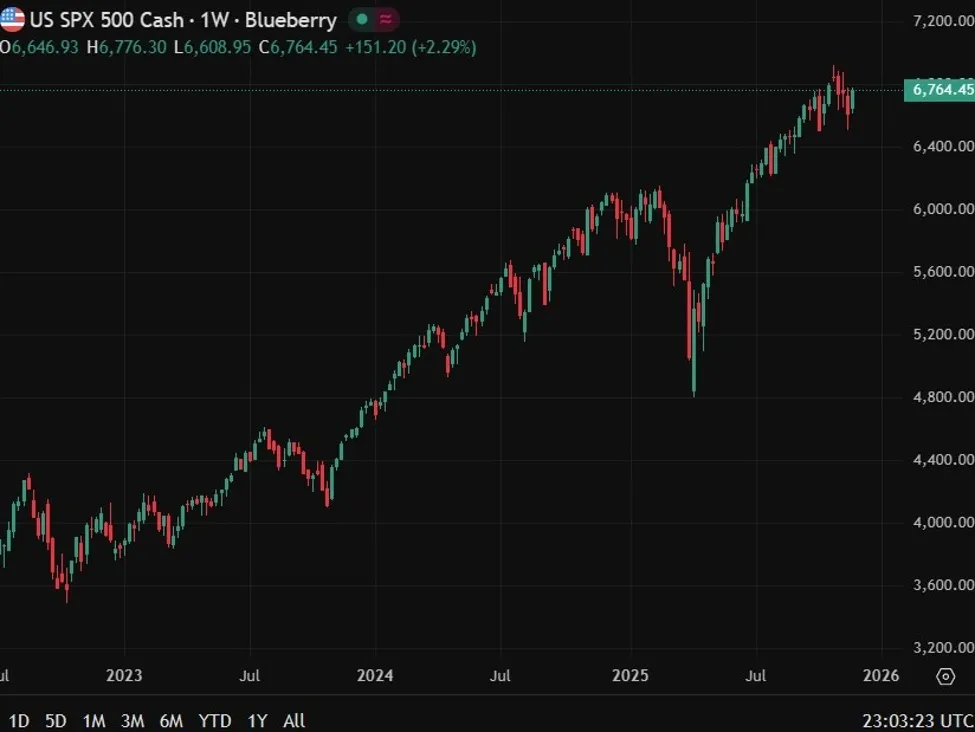Screen dimensions: 975x732
Task: Open chart settings hexagon gear icon
Action: tap(945, 677)
